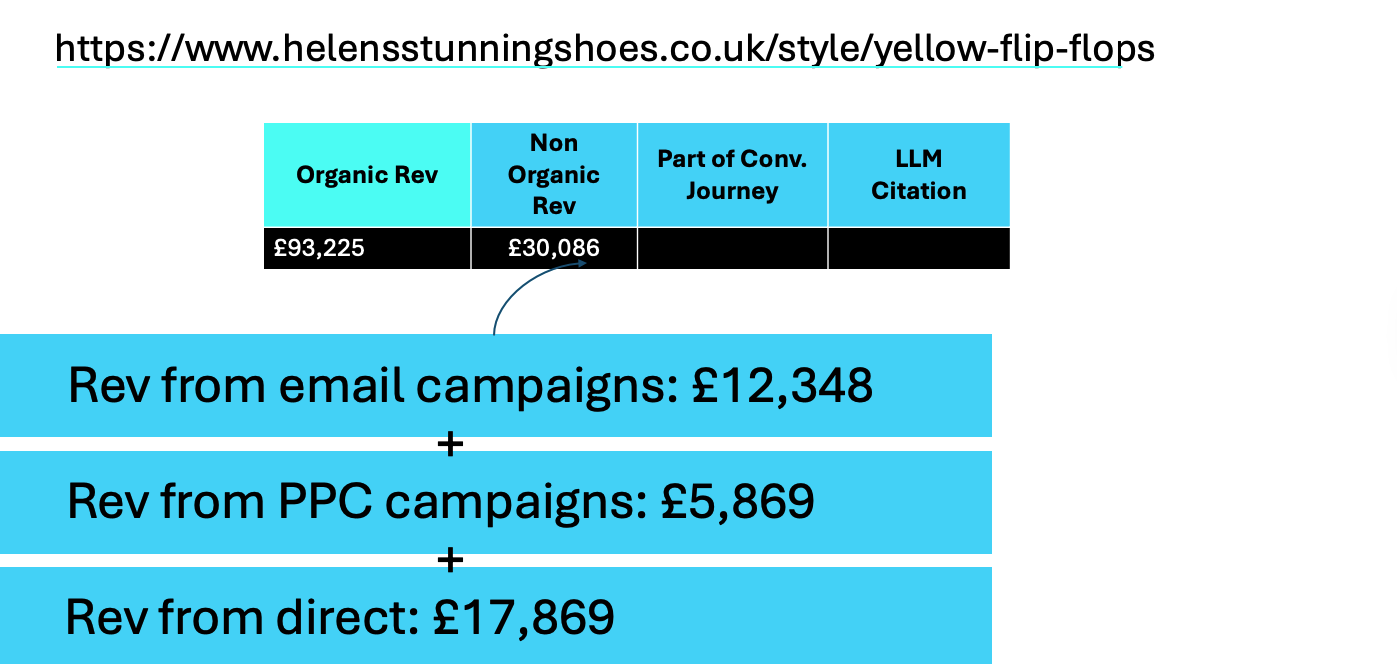Click the £5,869 PPC revenue figure
Screen dimensions: 1397x664
pos(738,502)
